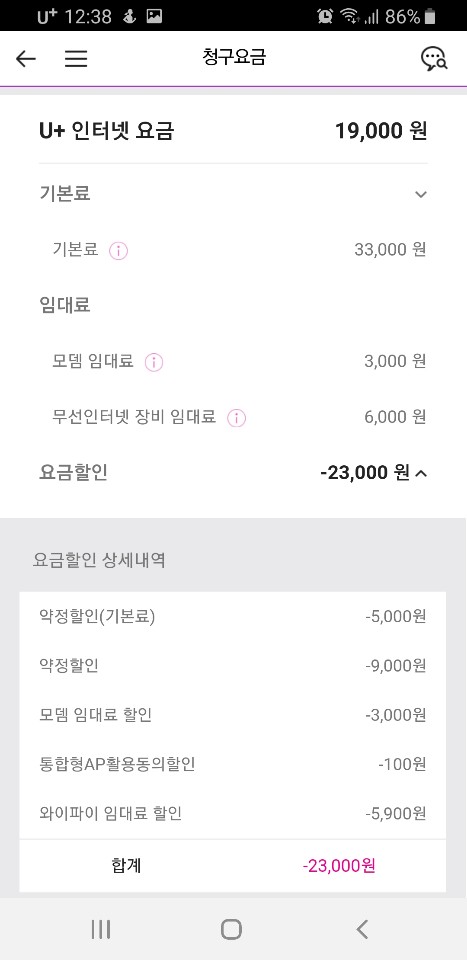Collapse the 요금할인 -23,000 원 section

373,473
